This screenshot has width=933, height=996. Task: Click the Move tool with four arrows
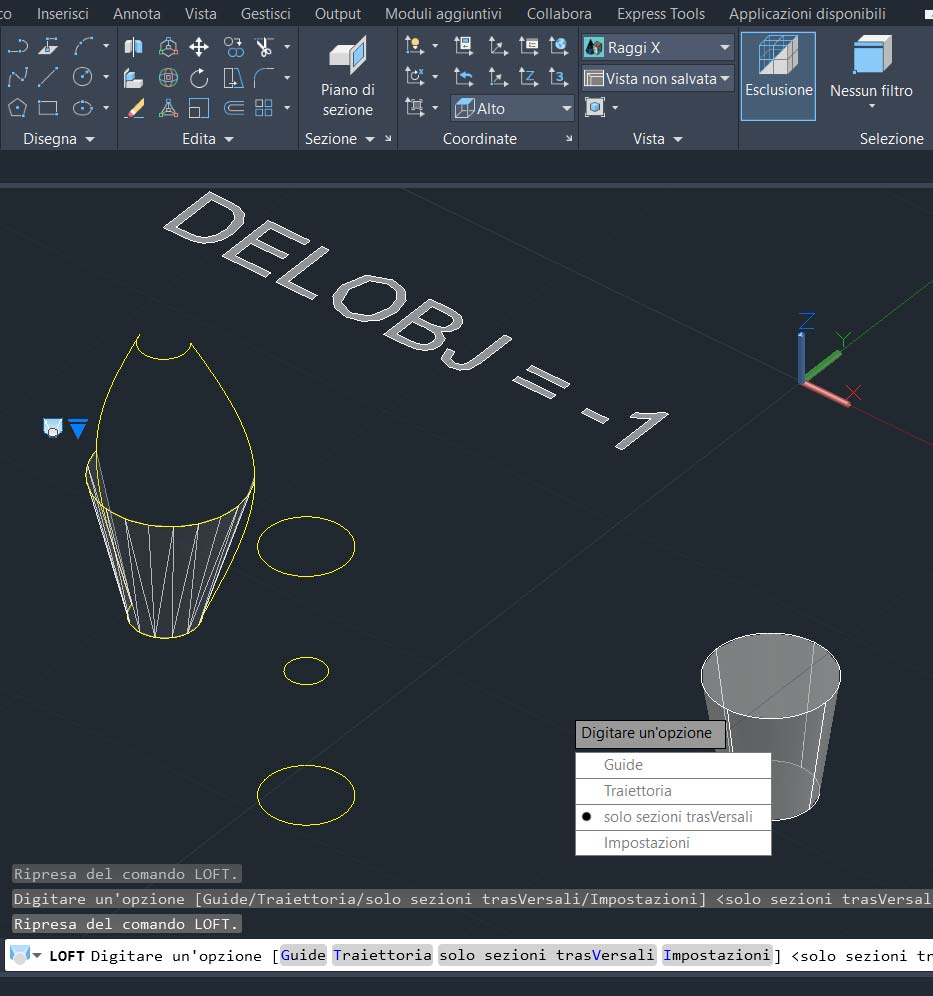(x=199, y=46)
